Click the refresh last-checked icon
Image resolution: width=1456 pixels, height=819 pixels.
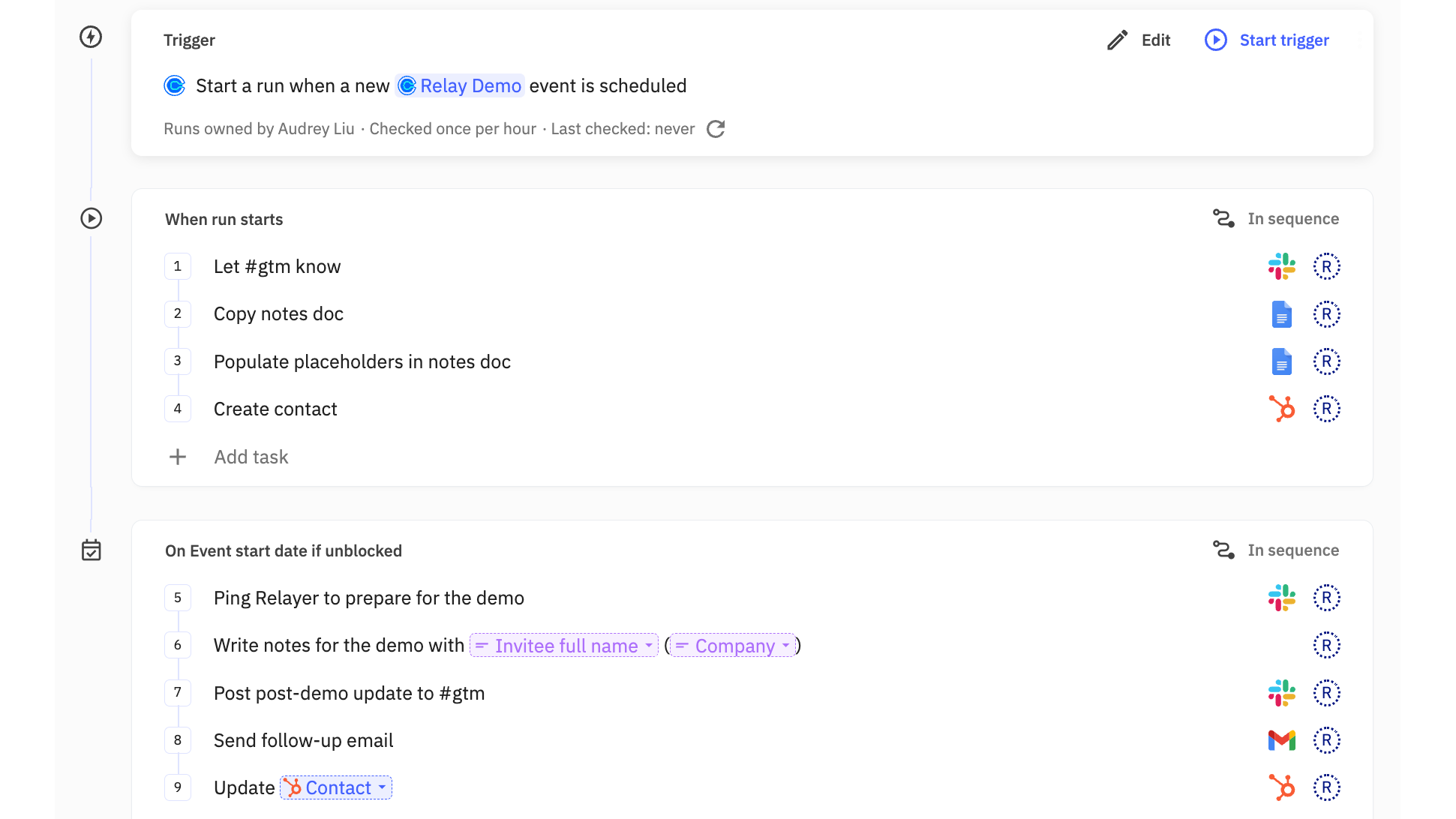[x=716, y=129]
